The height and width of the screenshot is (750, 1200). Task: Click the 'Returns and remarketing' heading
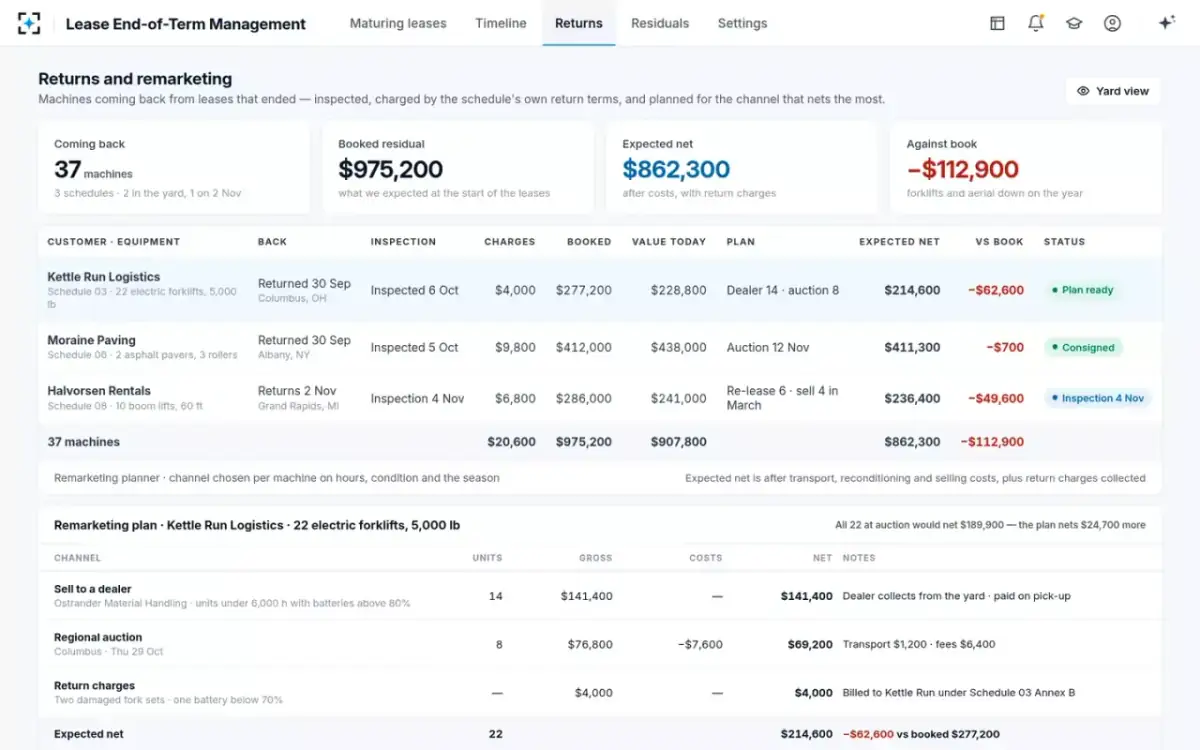pos(135,79)
